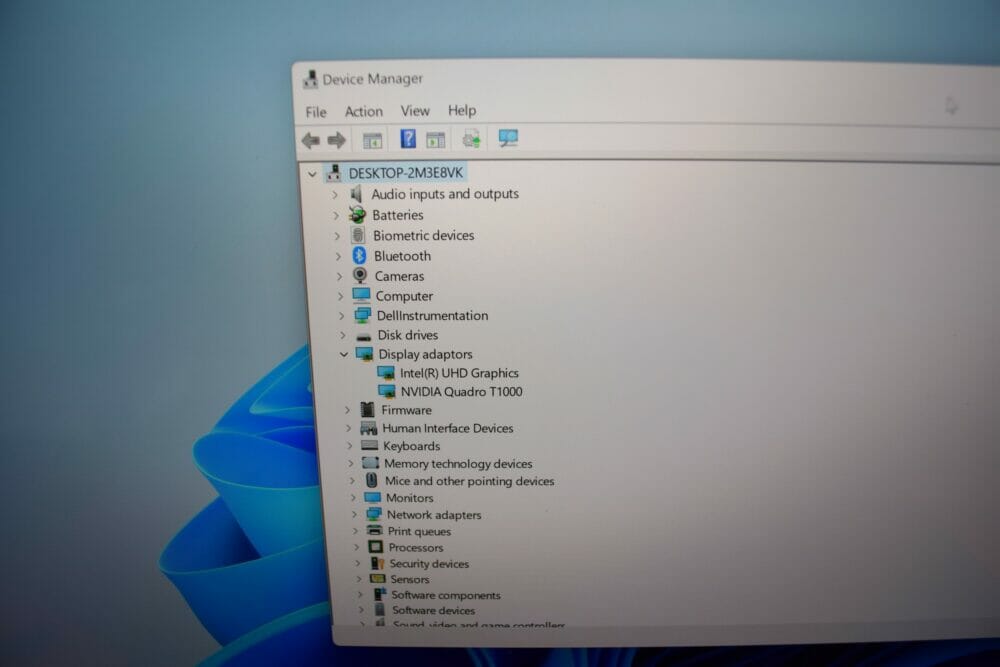The image size is (1000, 667).
Task: Open the View menu
Action: (415, 111)
